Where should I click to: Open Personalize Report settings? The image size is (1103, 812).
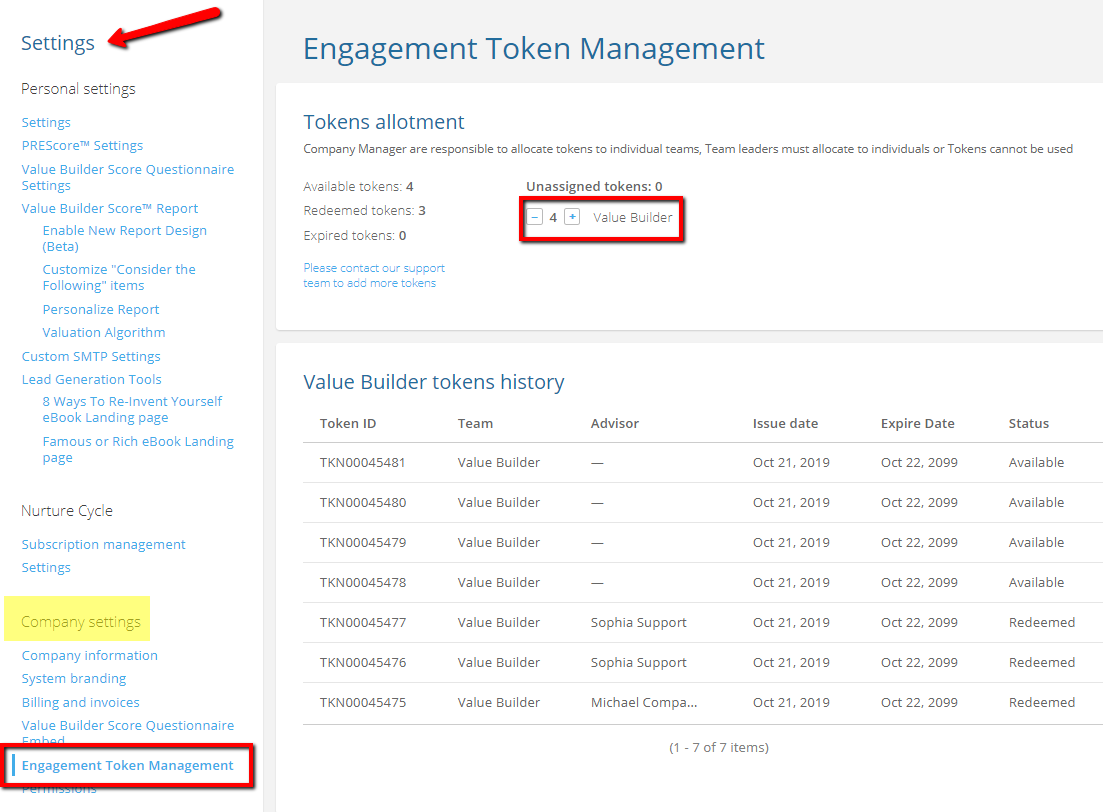click(x=100, y=309)
